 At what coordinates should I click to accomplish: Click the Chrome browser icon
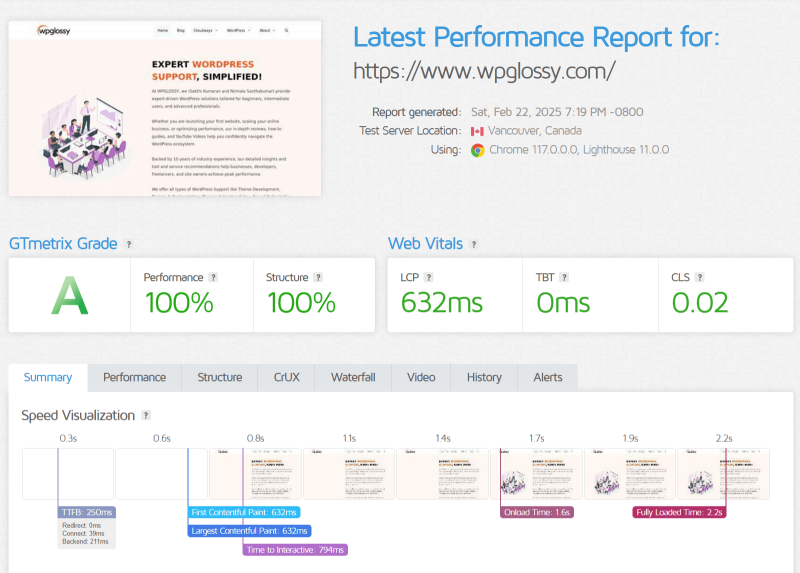click(x=478, y=150)
